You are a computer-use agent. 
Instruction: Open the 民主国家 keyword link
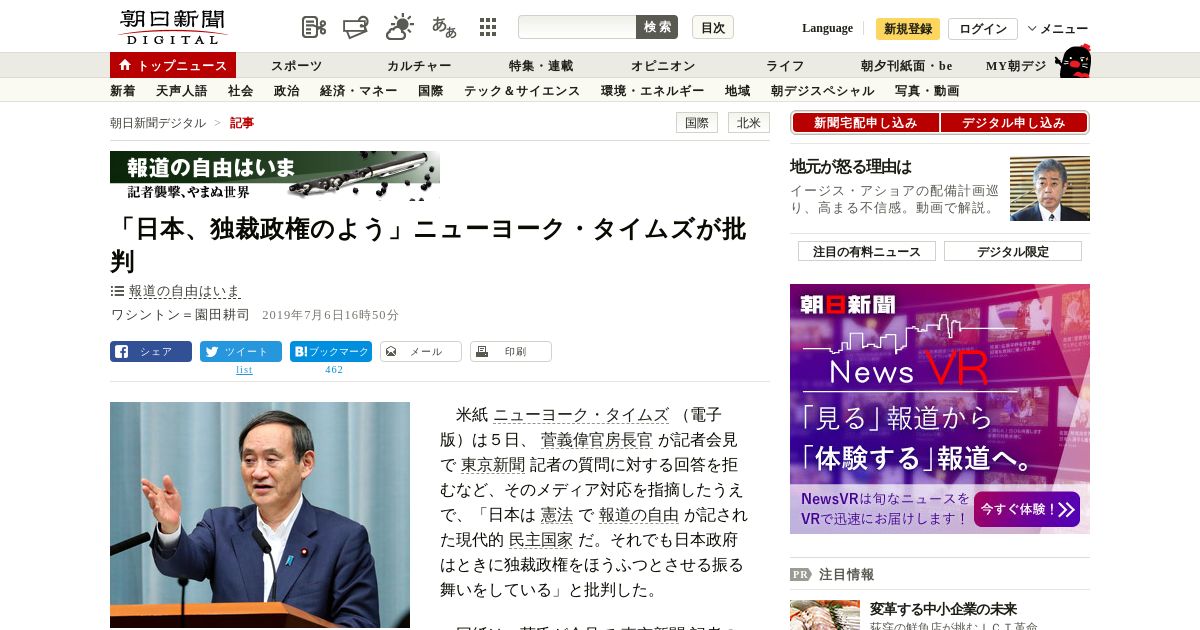tap(541, 540)
